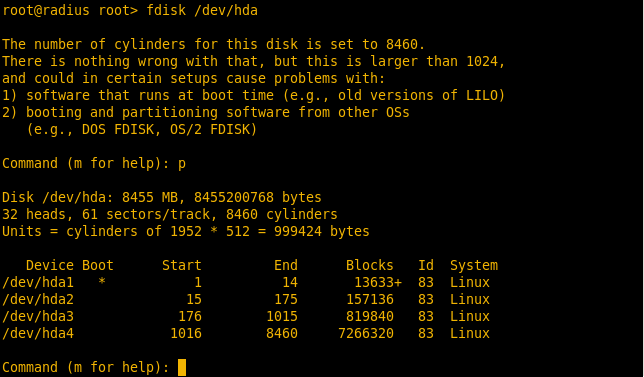Click the typed 'p' command
644x377 pixels.
[182, 164]
